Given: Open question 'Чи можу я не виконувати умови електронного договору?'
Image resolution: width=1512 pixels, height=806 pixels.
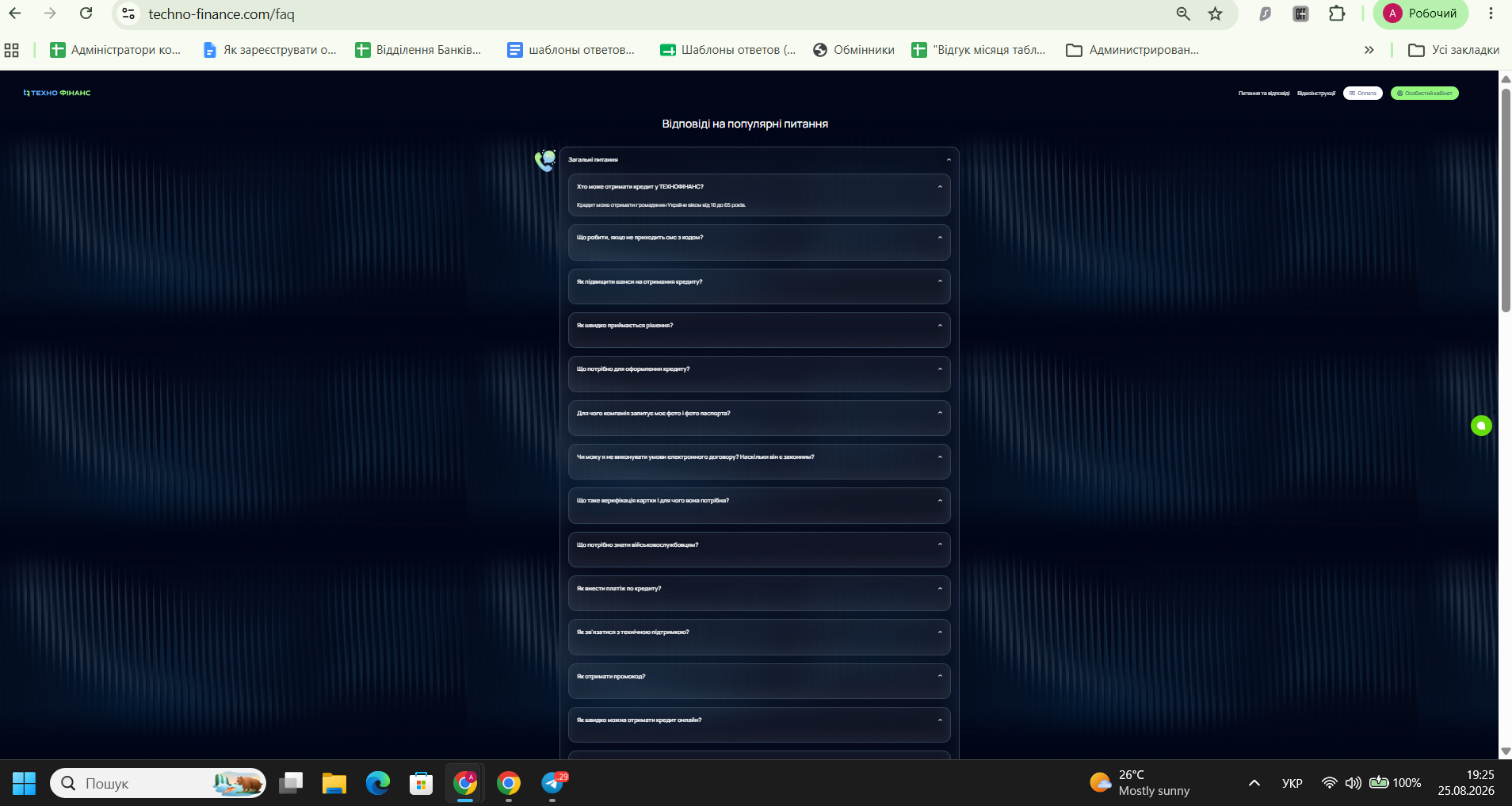Looking at the screenshot, I should click(x=759, y=461).
